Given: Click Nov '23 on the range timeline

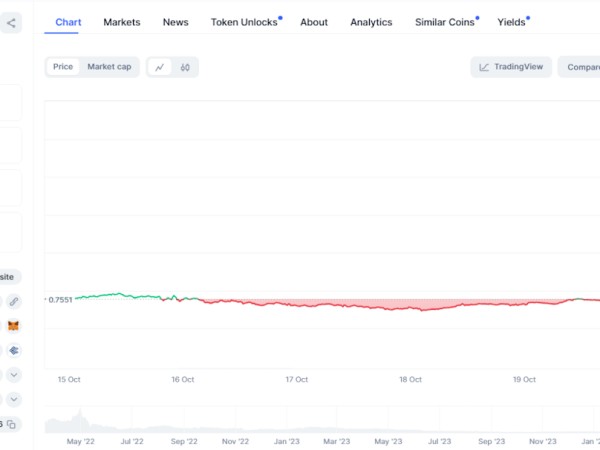Looking at the screenshot, I should (x=543, y=441).
